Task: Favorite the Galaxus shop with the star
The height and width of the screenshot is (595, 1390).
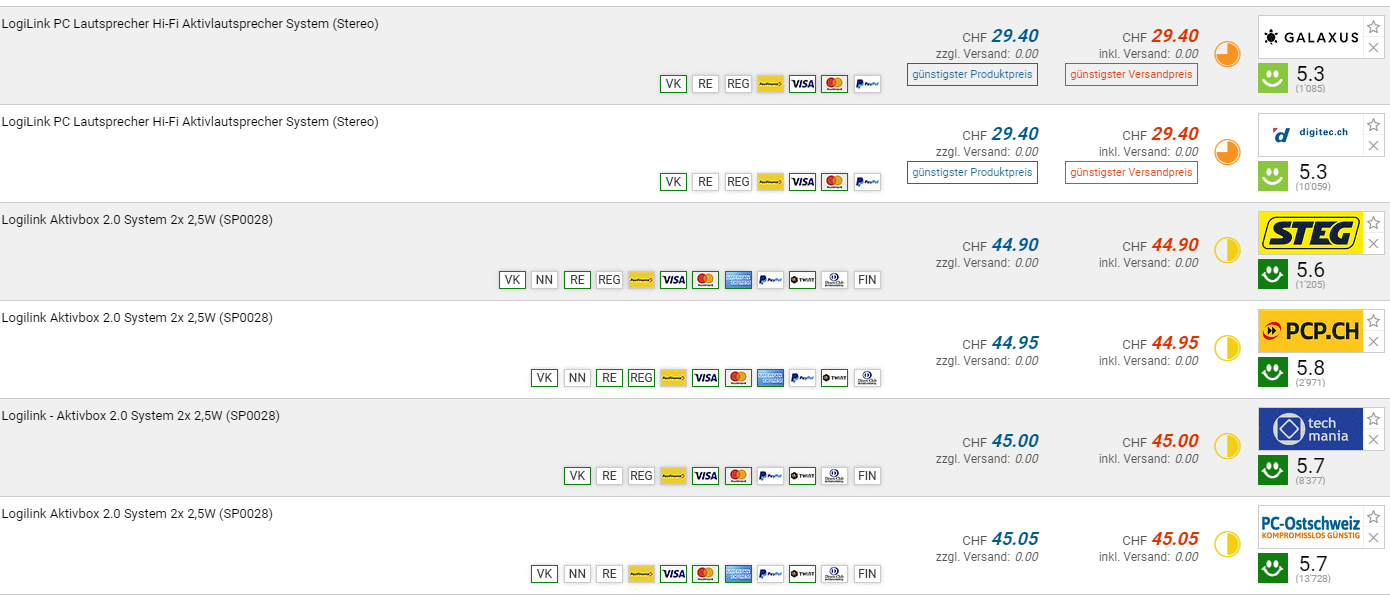Action: pos(1374,27)
